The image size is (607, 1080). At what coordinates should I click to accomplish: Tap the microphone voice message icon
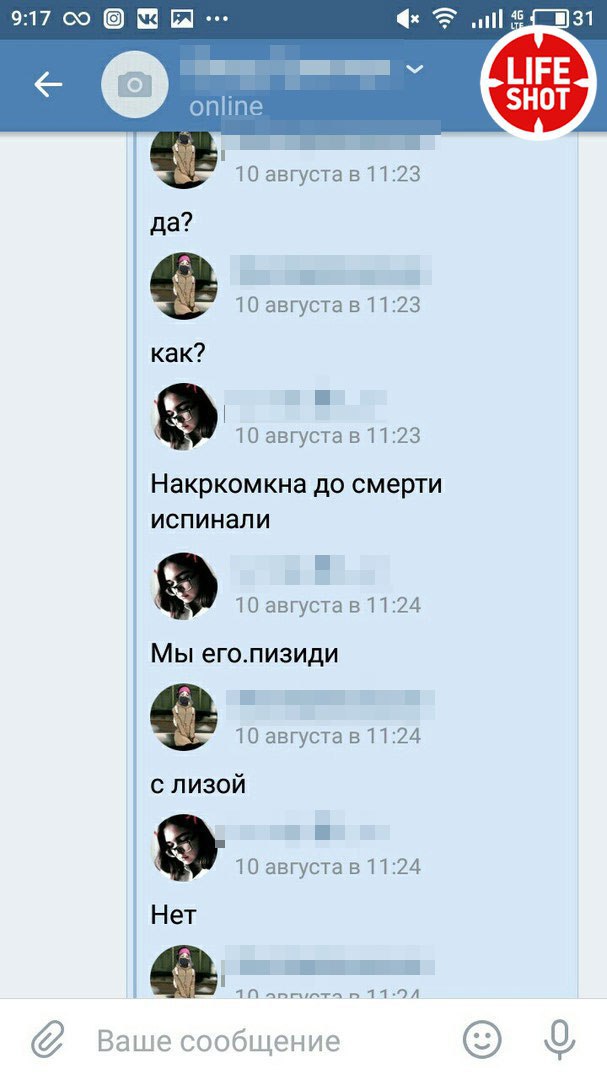(x=559, y=1039)
